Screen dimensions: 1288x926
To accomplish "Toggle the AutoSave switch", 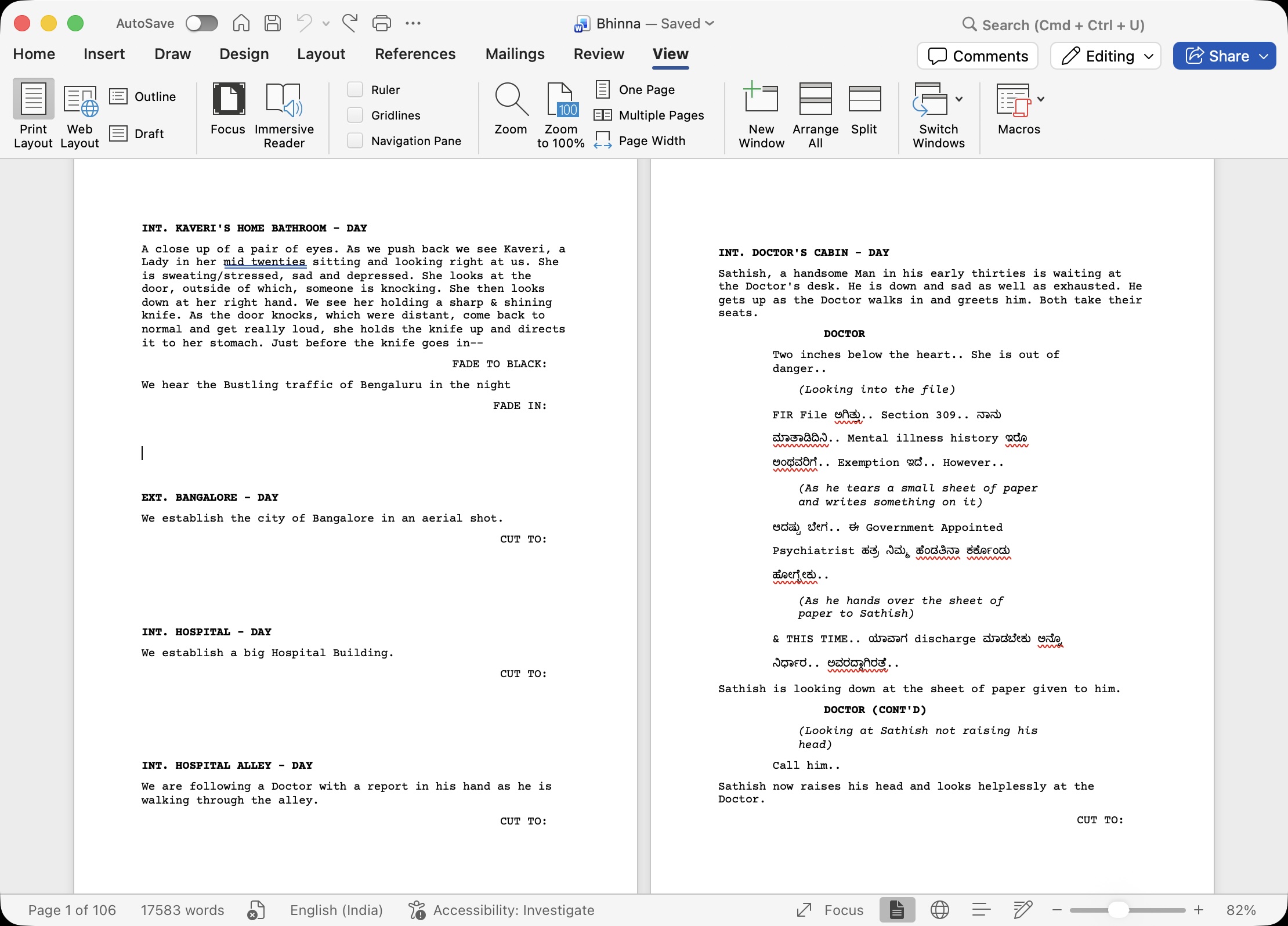I will tap(201, 23).
